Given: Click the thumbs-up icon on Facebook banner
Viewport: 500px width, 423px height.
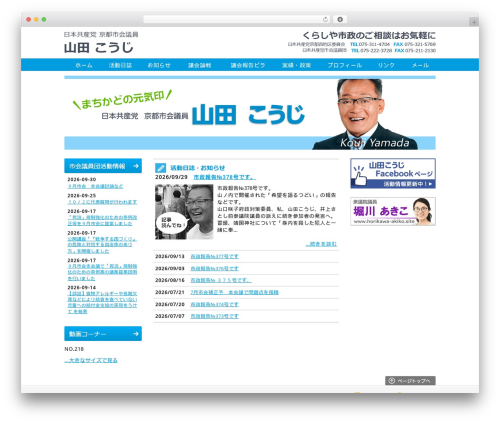Looking at the screenshot, I should [x=359, y=175].
